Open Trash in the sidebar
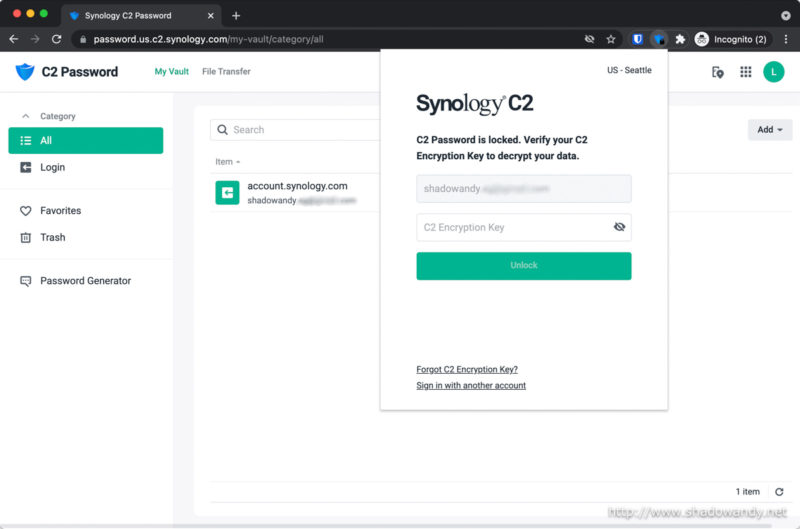800x529 pixels. (x=86, y=237)
